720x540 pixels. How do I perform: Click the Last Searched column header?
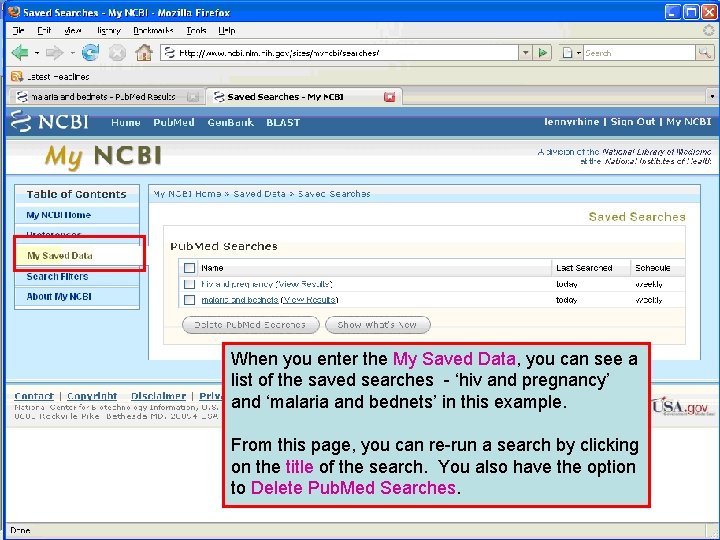tap(584, 268)
